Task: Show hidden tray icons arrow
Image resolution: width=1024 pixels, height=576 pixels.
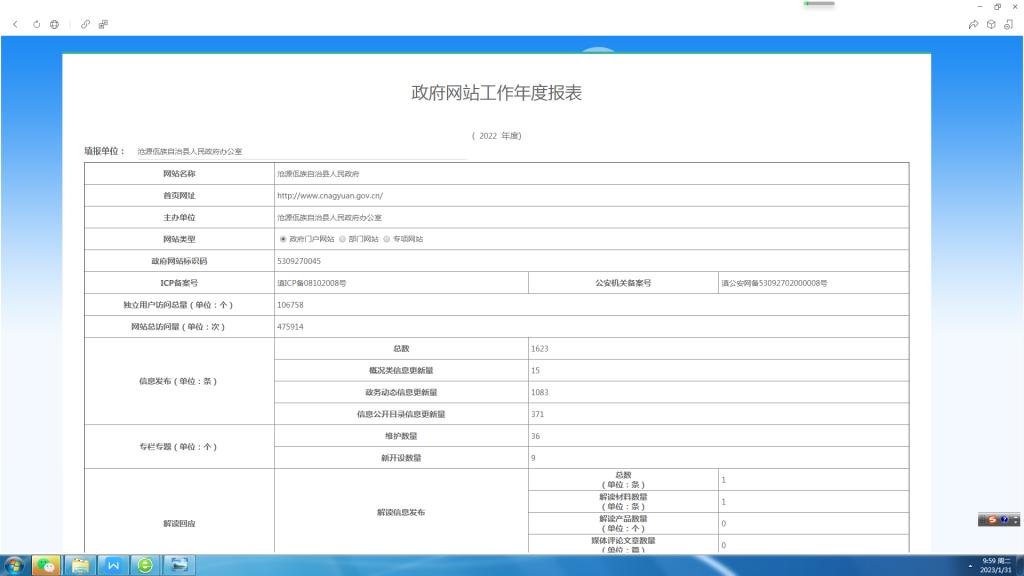Action: [x=970, y=566]
